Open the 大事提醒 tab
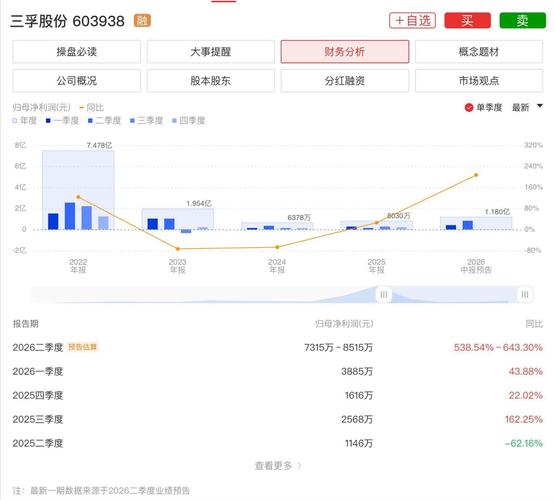555x500 pixels. point(211,52)
